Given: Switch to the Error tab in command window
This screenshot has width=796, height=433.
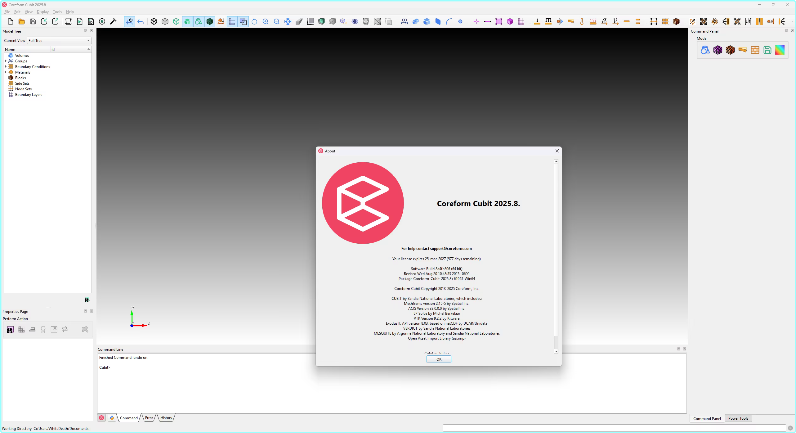Looking at the screenshot, I should (x=148, y=418).
